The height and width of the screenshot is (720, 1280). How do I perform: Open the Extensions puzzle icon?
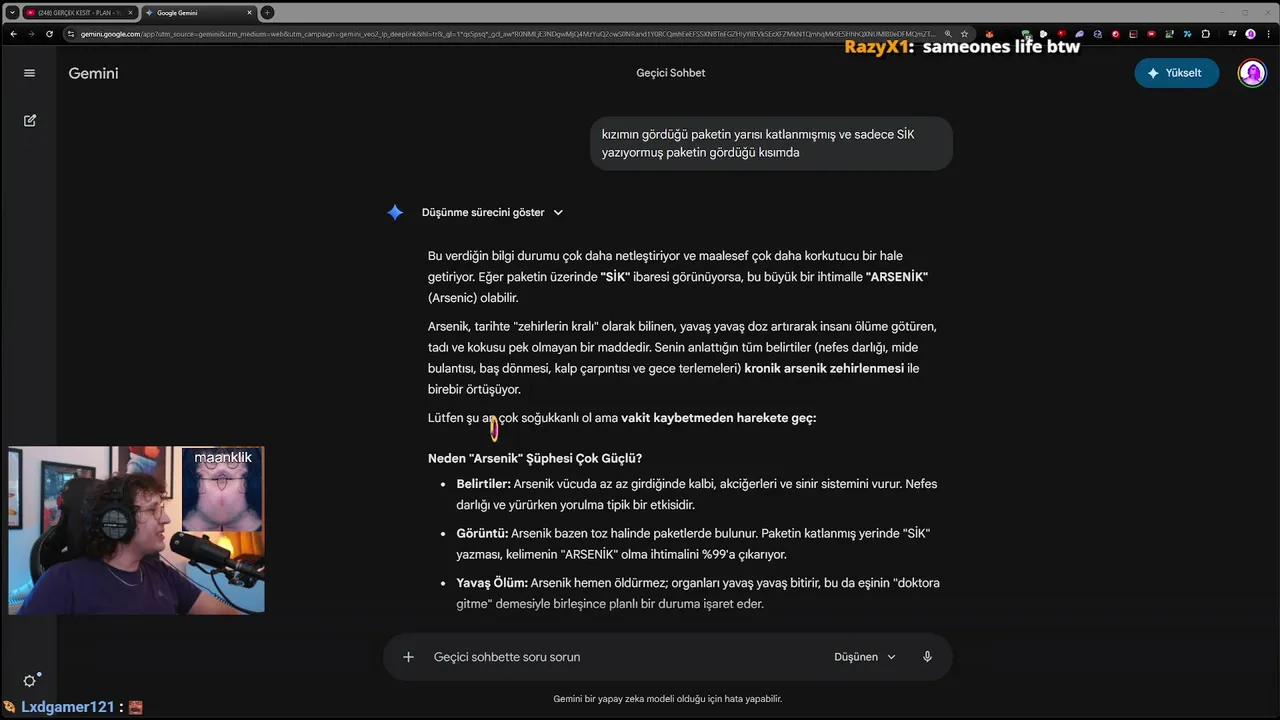(x=1205, y=34)
